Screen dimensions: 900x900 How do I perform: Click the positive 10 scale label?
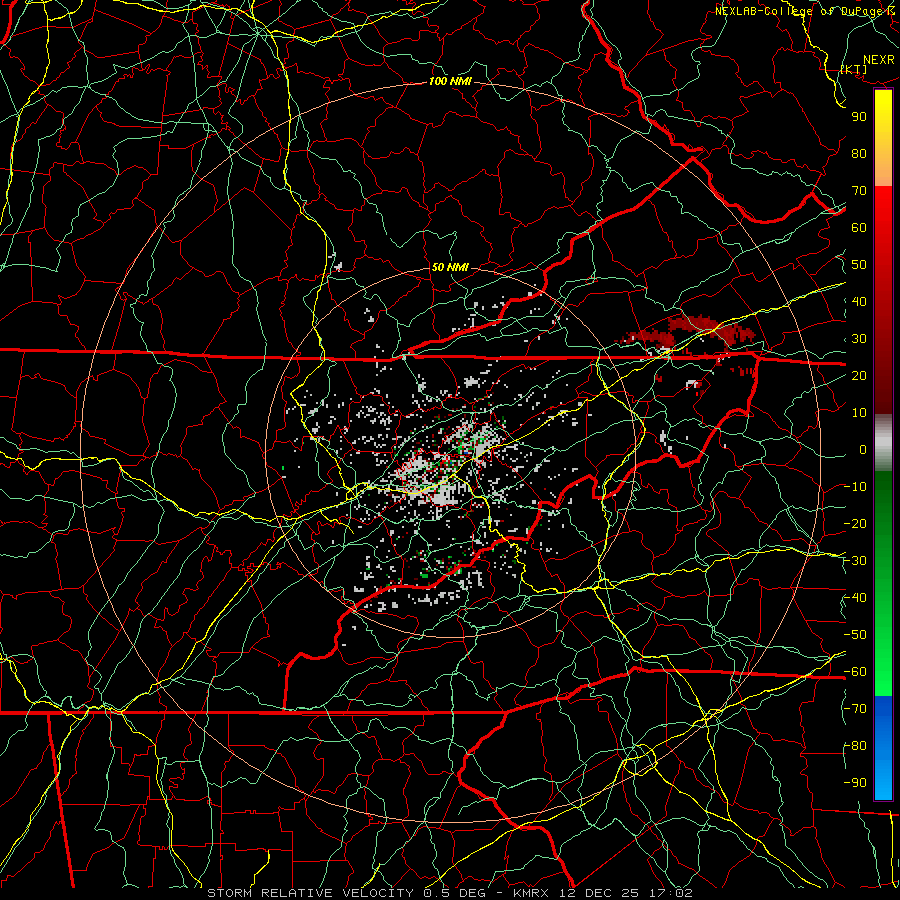pyautogui.click(x=859, y=413)
